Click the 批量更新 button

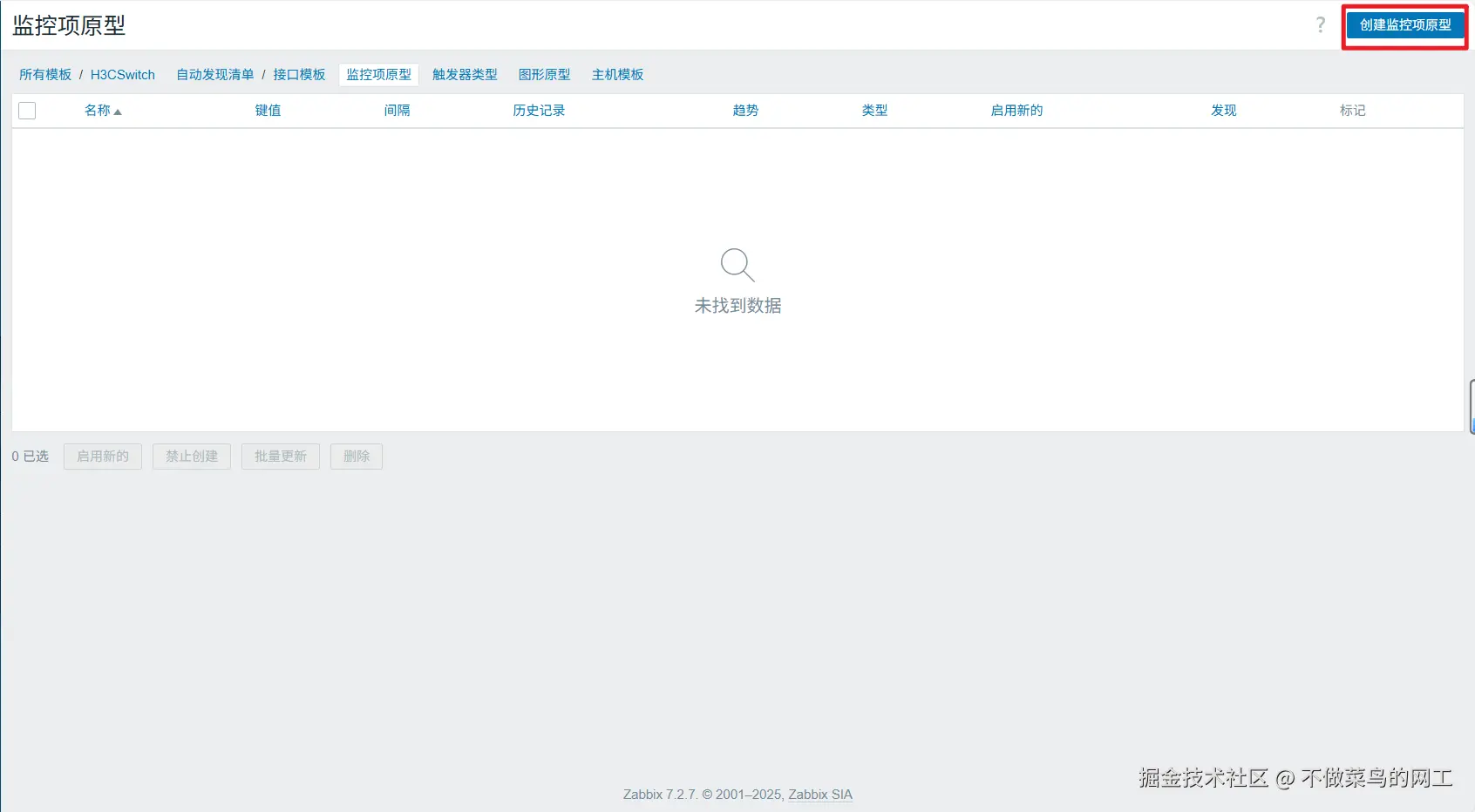(x=281, y=457)
